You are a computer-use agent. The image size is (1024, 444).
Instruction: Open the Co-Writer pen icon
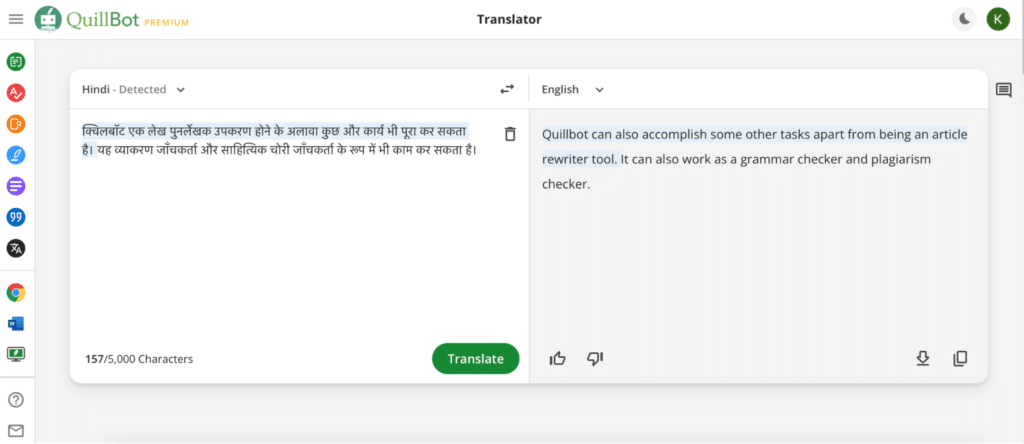coord(16,155)
